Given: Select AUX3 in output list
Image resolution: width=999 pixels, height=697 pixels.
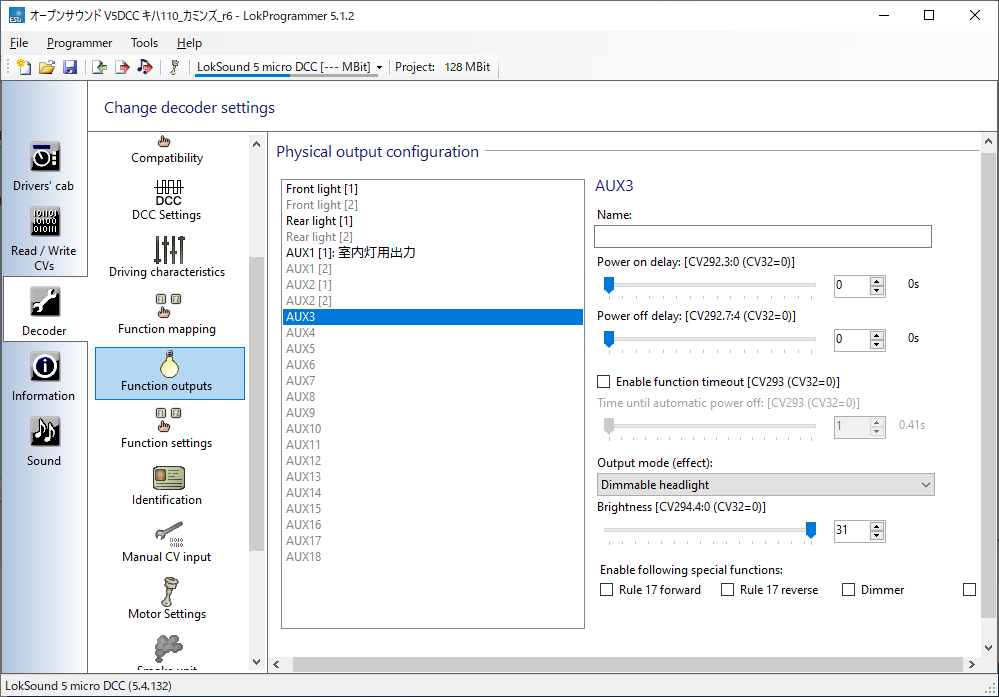Looking at the screenshot, I should point(433,317).
